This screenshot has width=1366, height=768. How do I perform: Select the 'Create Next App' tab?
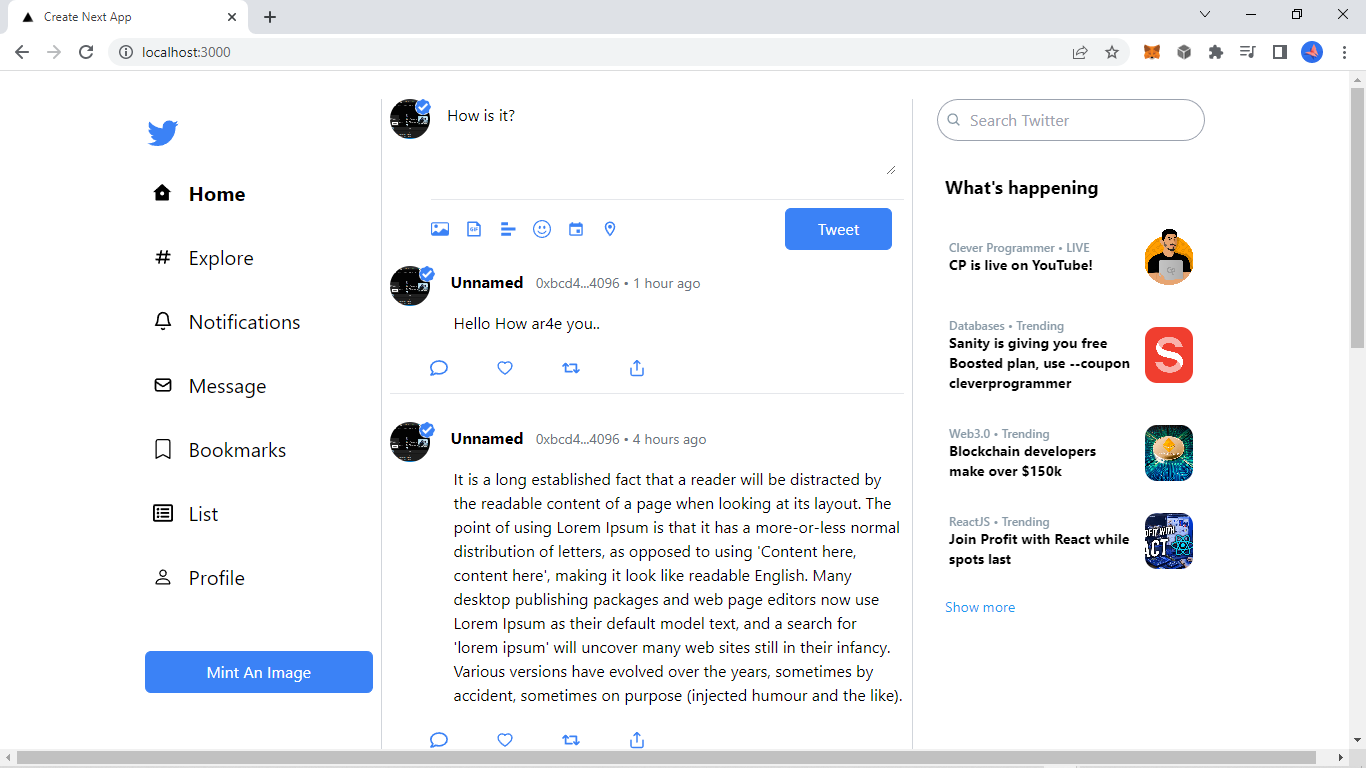(x=127, y=17)
